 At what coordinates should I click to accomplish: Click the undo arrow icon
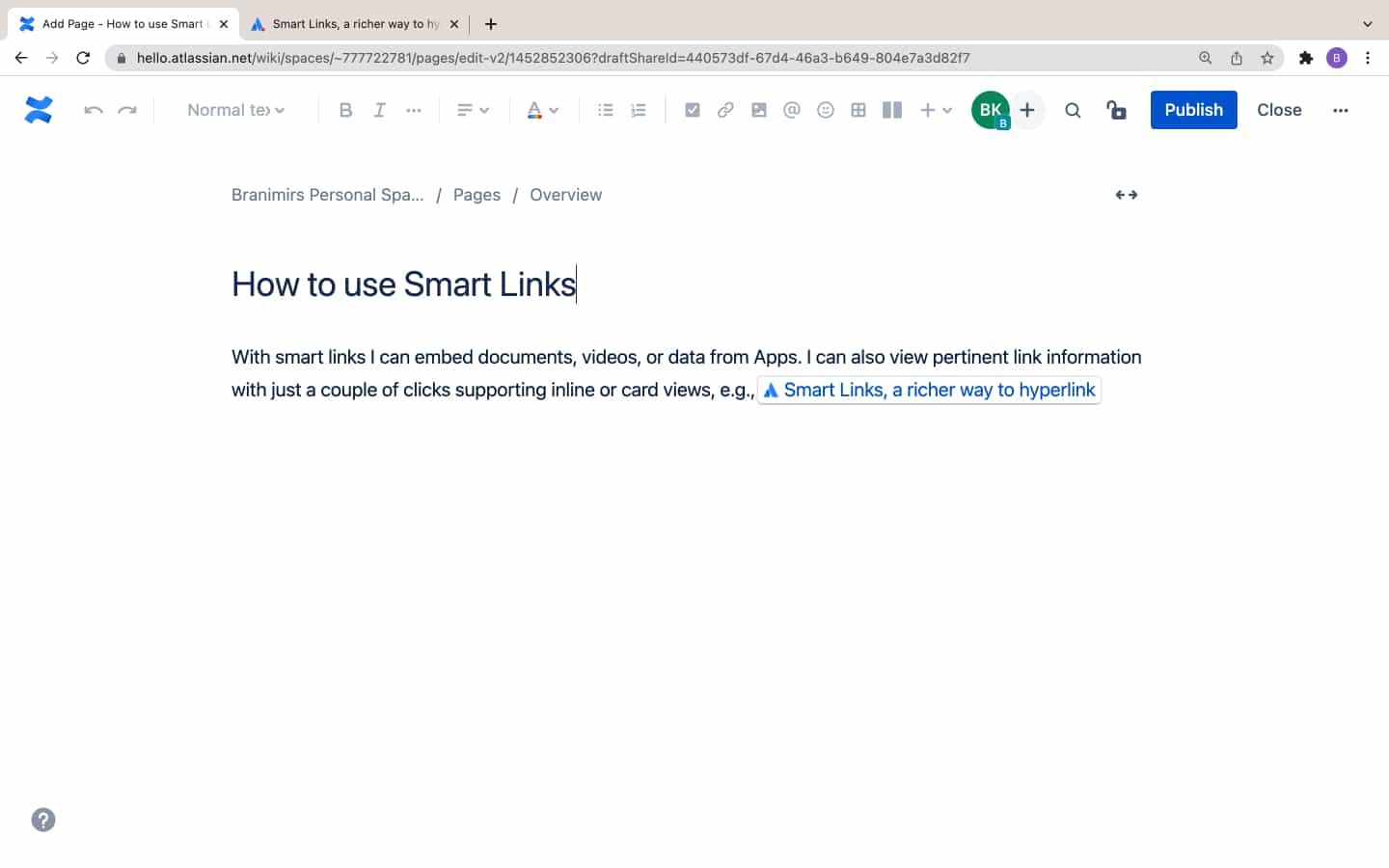94,110
